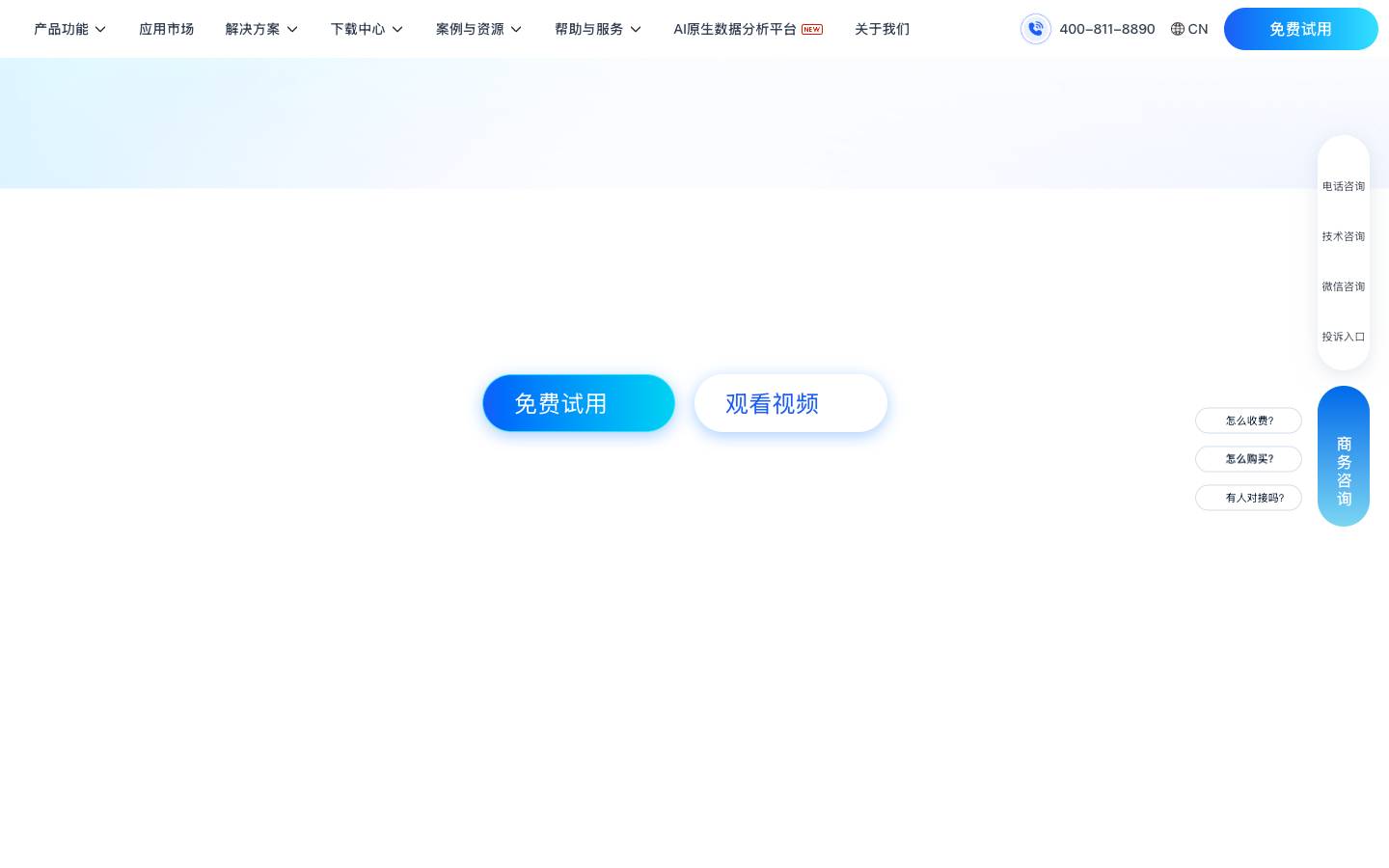Click 免费试用 button in the top navigation bar
The width and height of the screenshot is (1389, 868).
(1301, 29)
